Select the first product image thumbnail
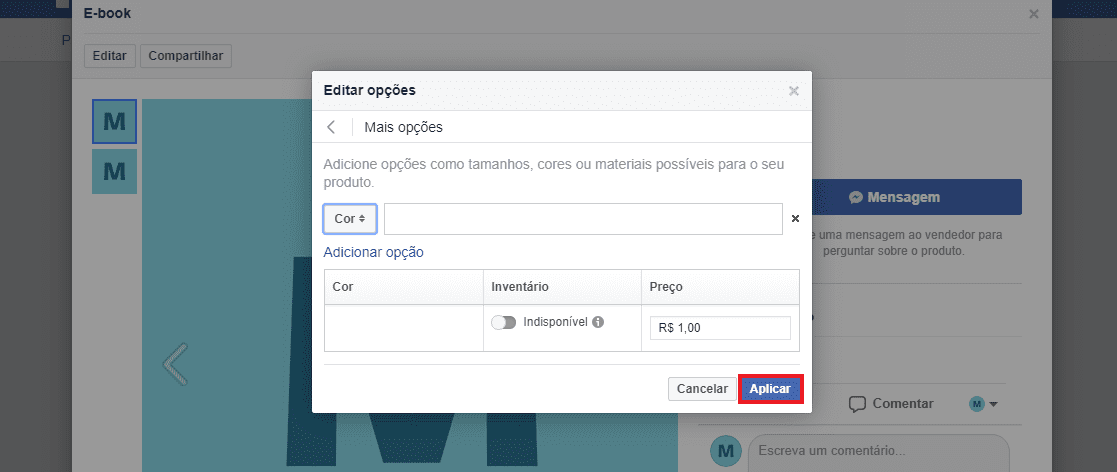1117x472 pixels. 114,122
